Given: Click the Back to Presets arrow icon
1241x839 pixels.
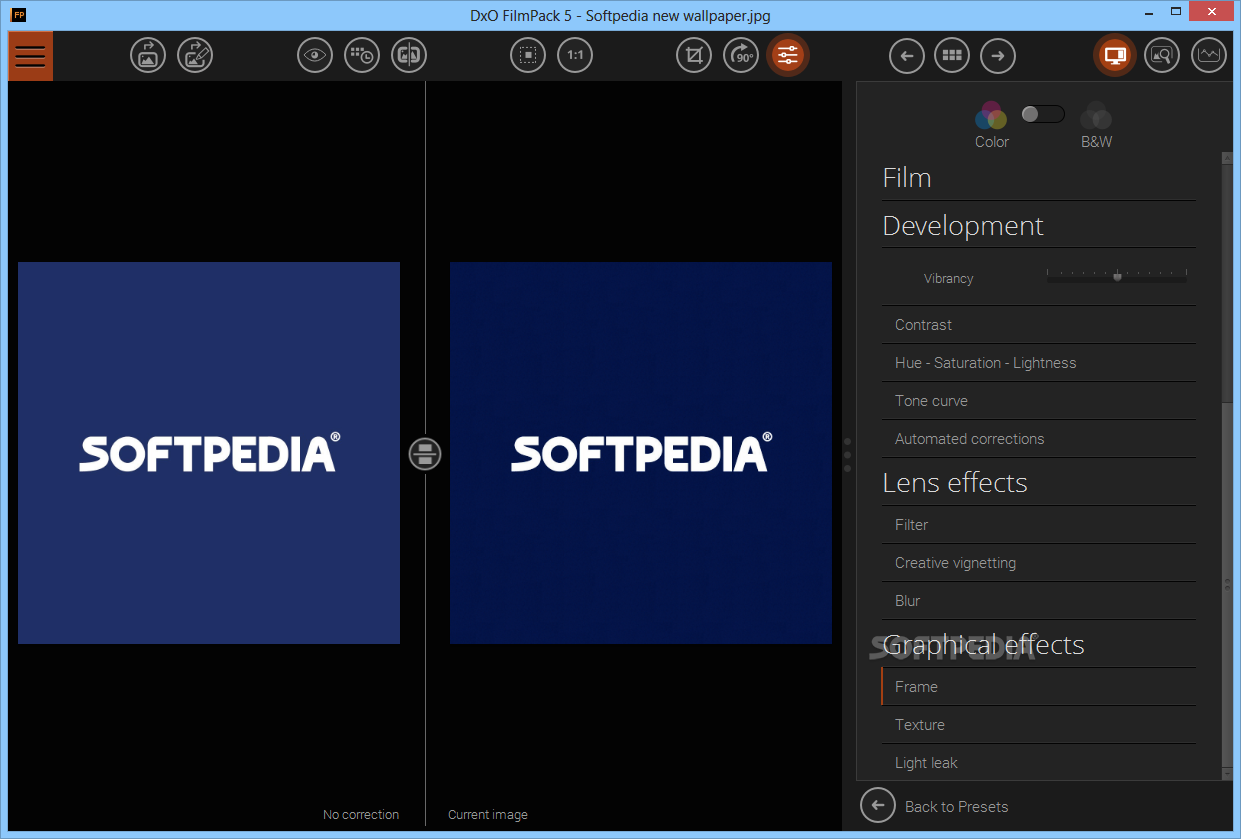Looking at the screenshot, I should coord(878,805).
